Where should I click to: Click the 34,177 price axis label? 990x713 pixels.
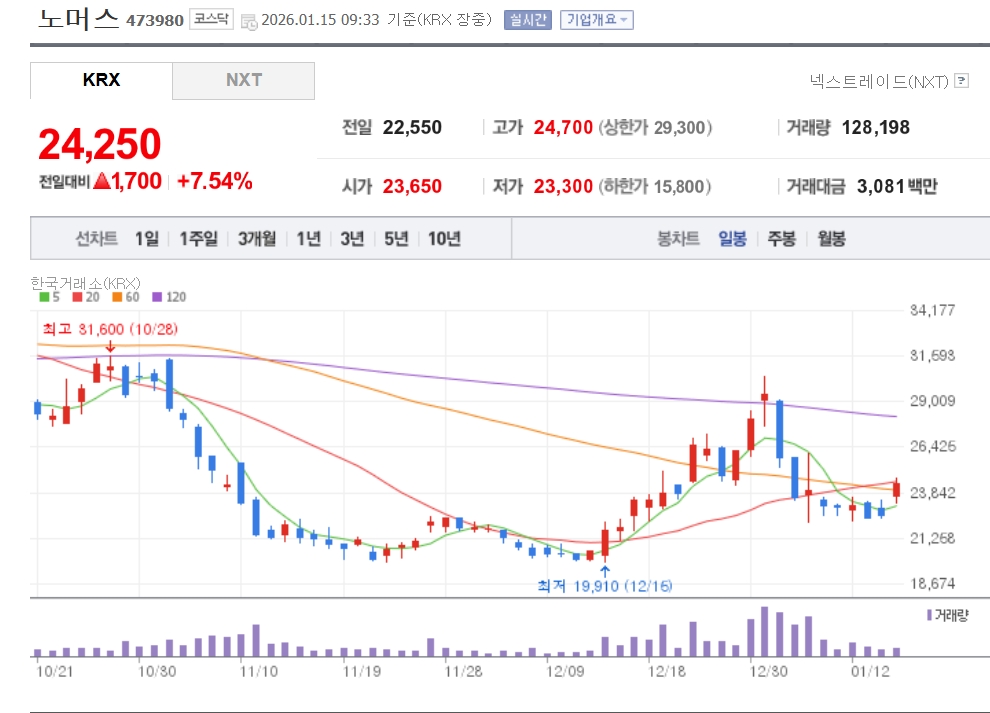933,310
